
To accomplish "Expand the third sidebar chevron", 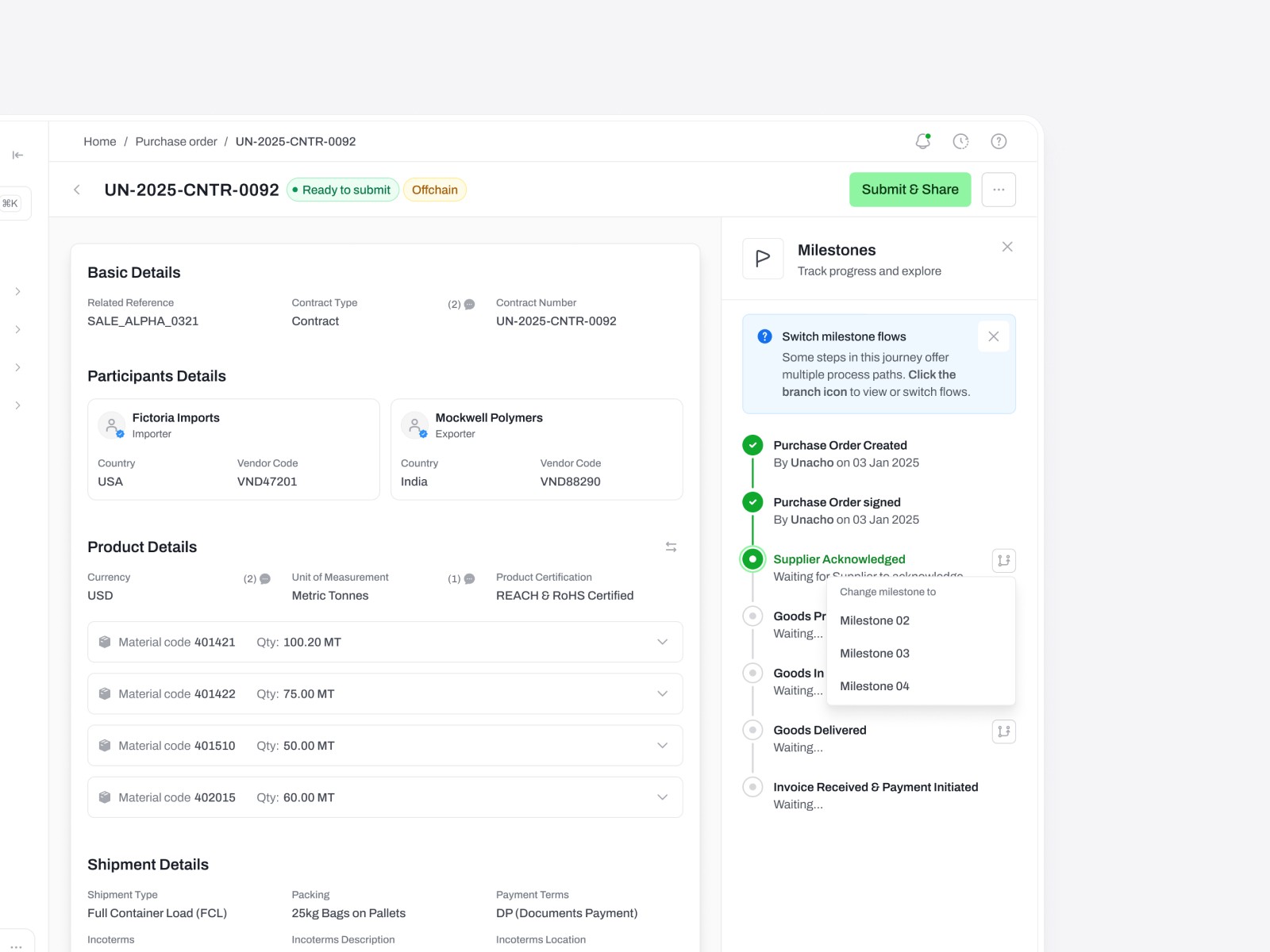I will [x=17, y=367].
